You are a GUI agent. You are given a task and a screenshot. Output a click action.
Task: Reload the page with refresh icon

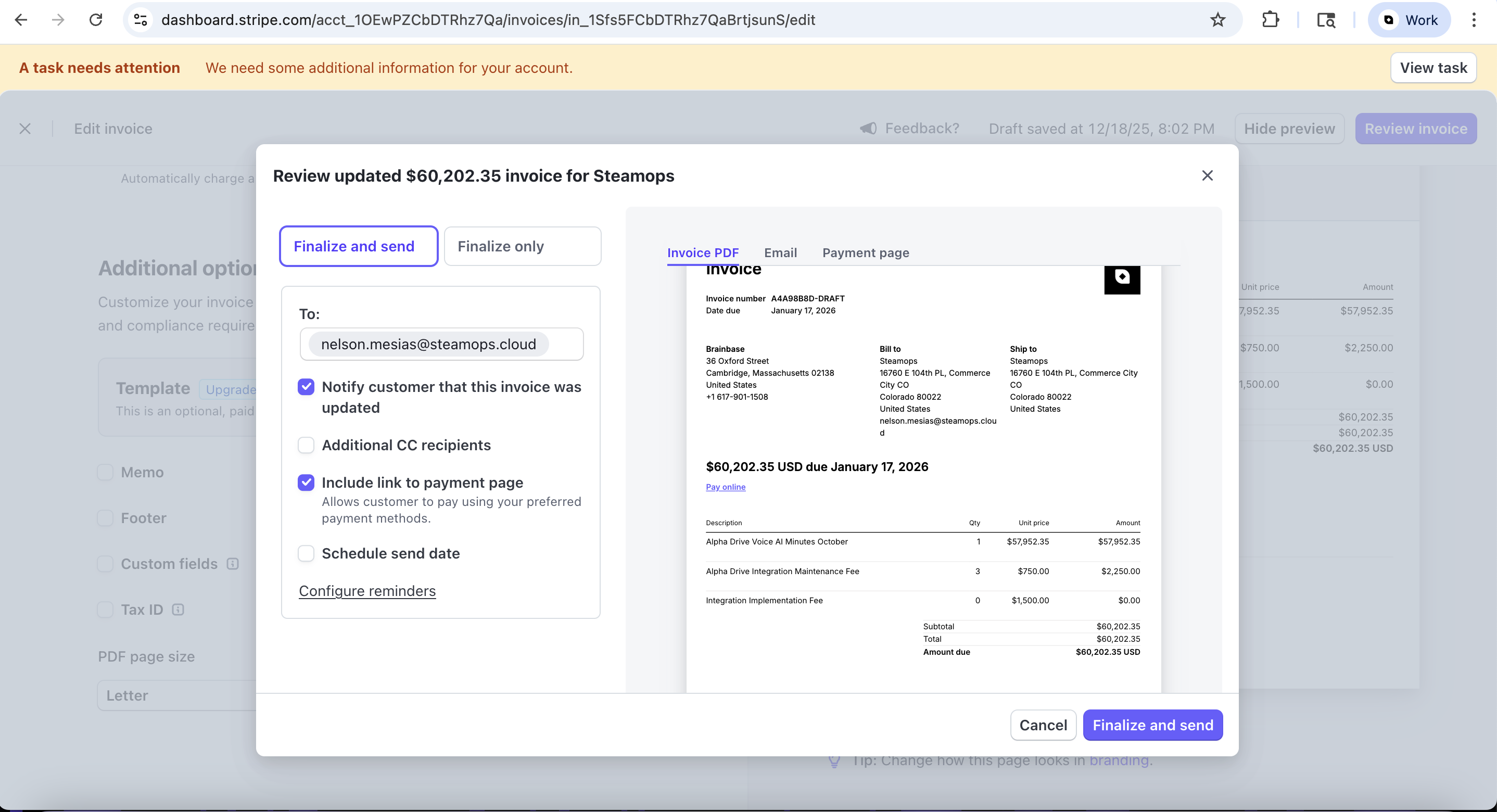coord(96,20)
